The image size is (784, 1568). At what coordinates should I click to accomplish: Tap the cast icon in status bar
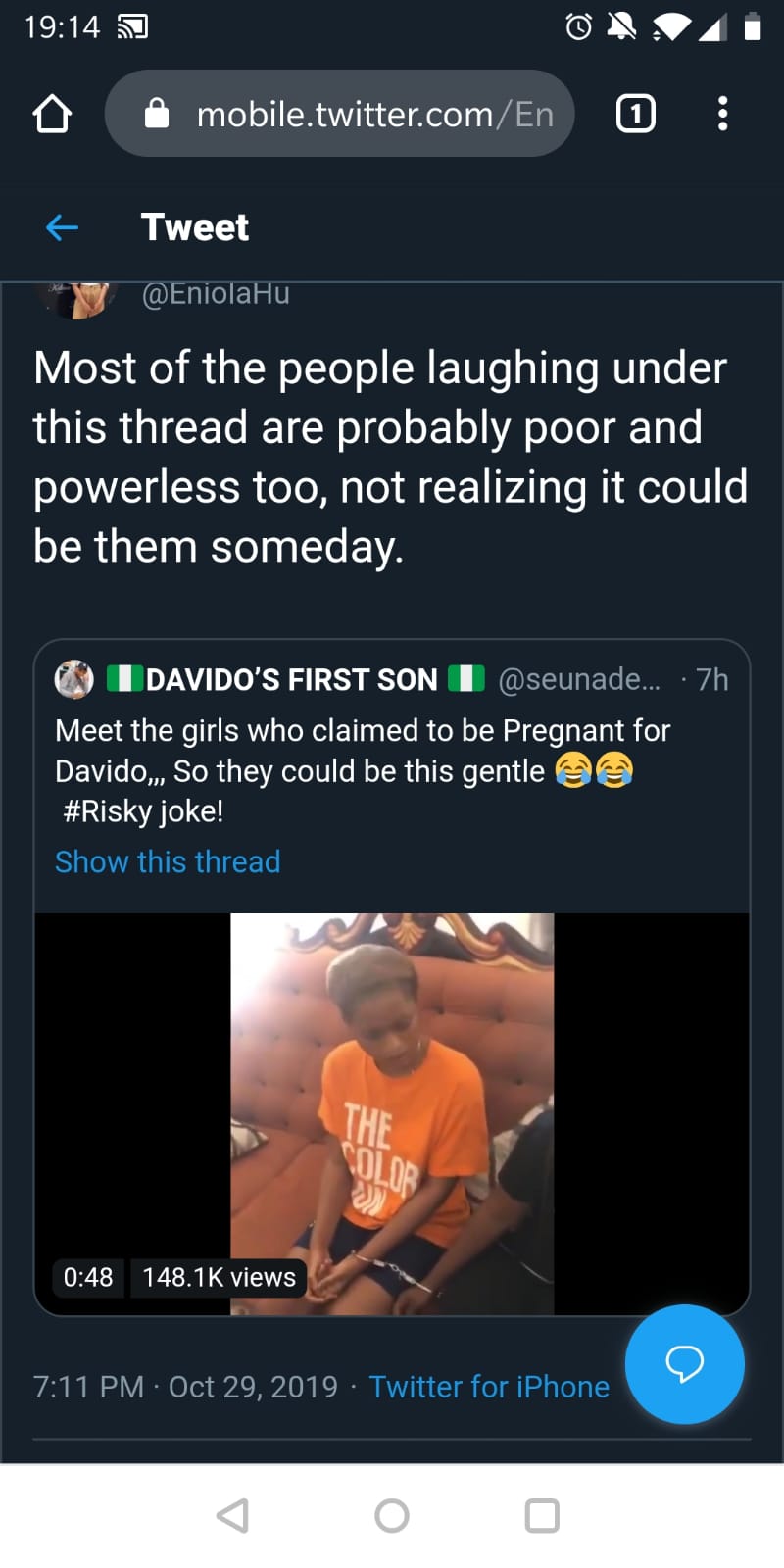132,27
